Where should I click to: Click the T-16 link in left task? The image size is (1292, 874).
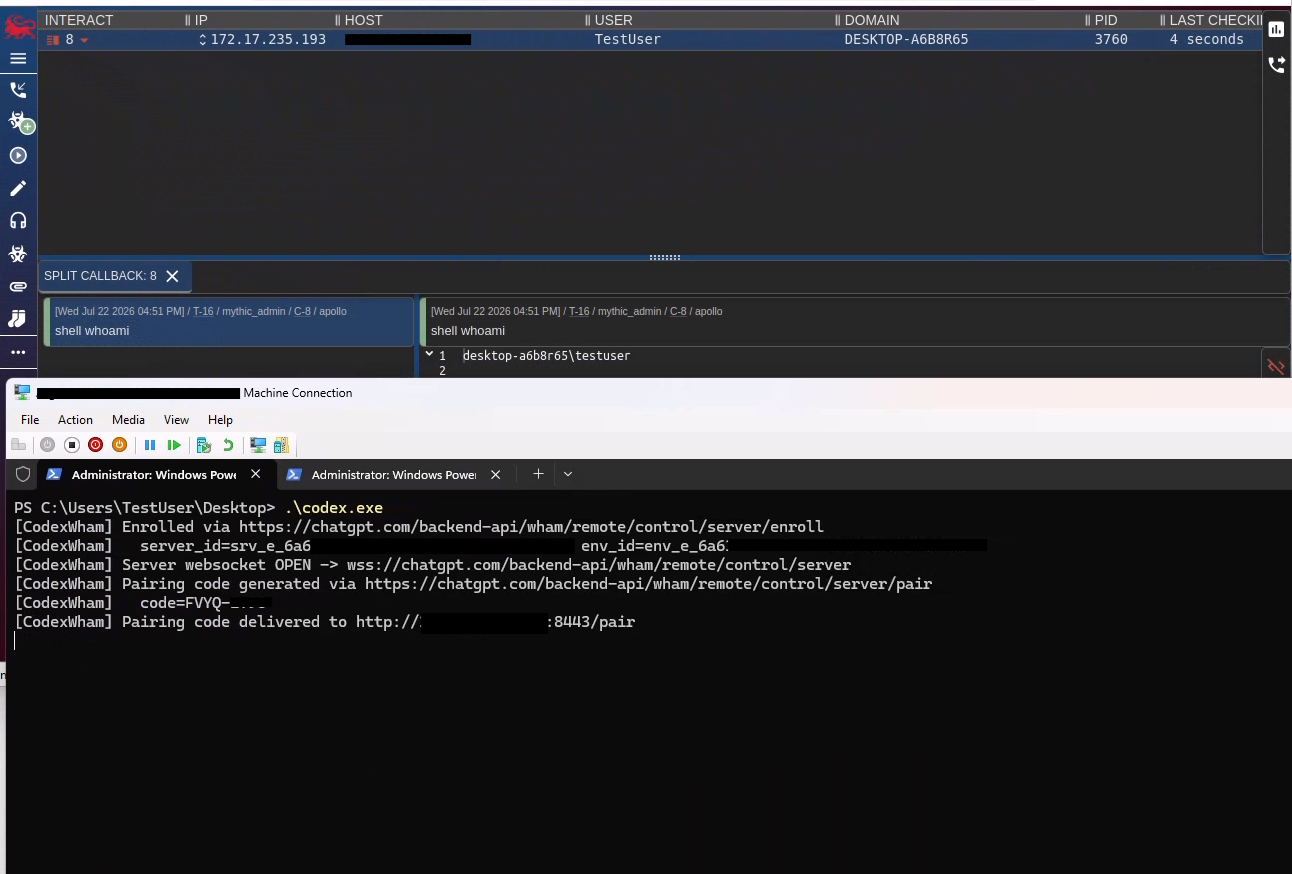(x=203, y=311)
